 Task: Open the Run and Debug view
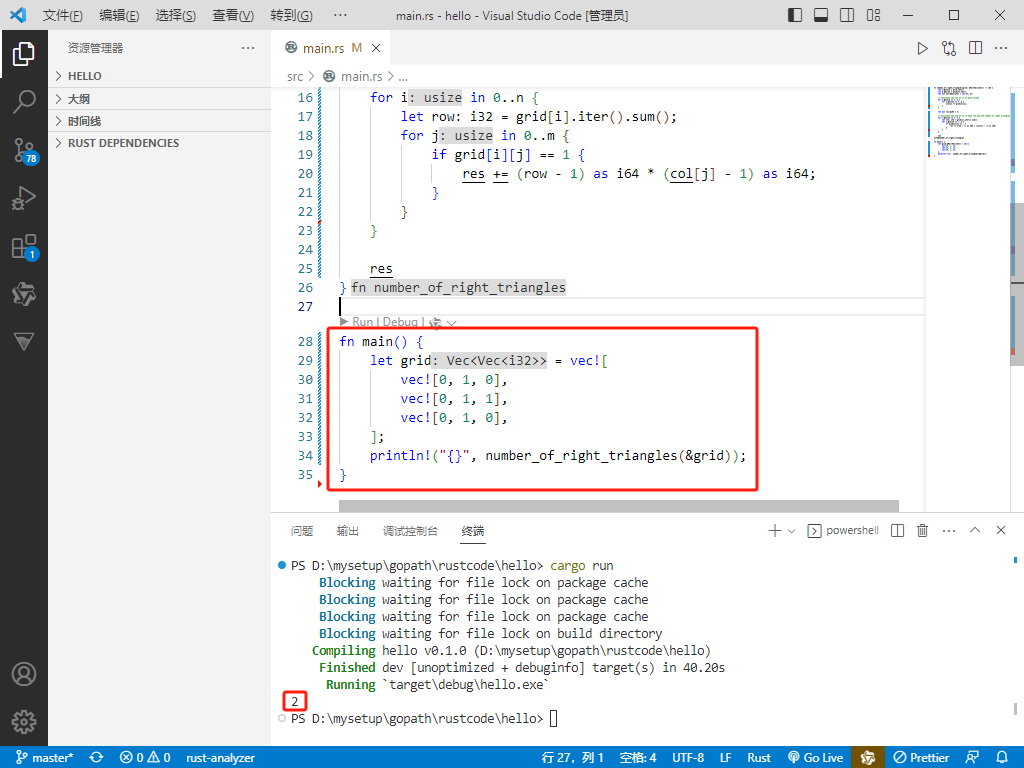click(24, 198)
